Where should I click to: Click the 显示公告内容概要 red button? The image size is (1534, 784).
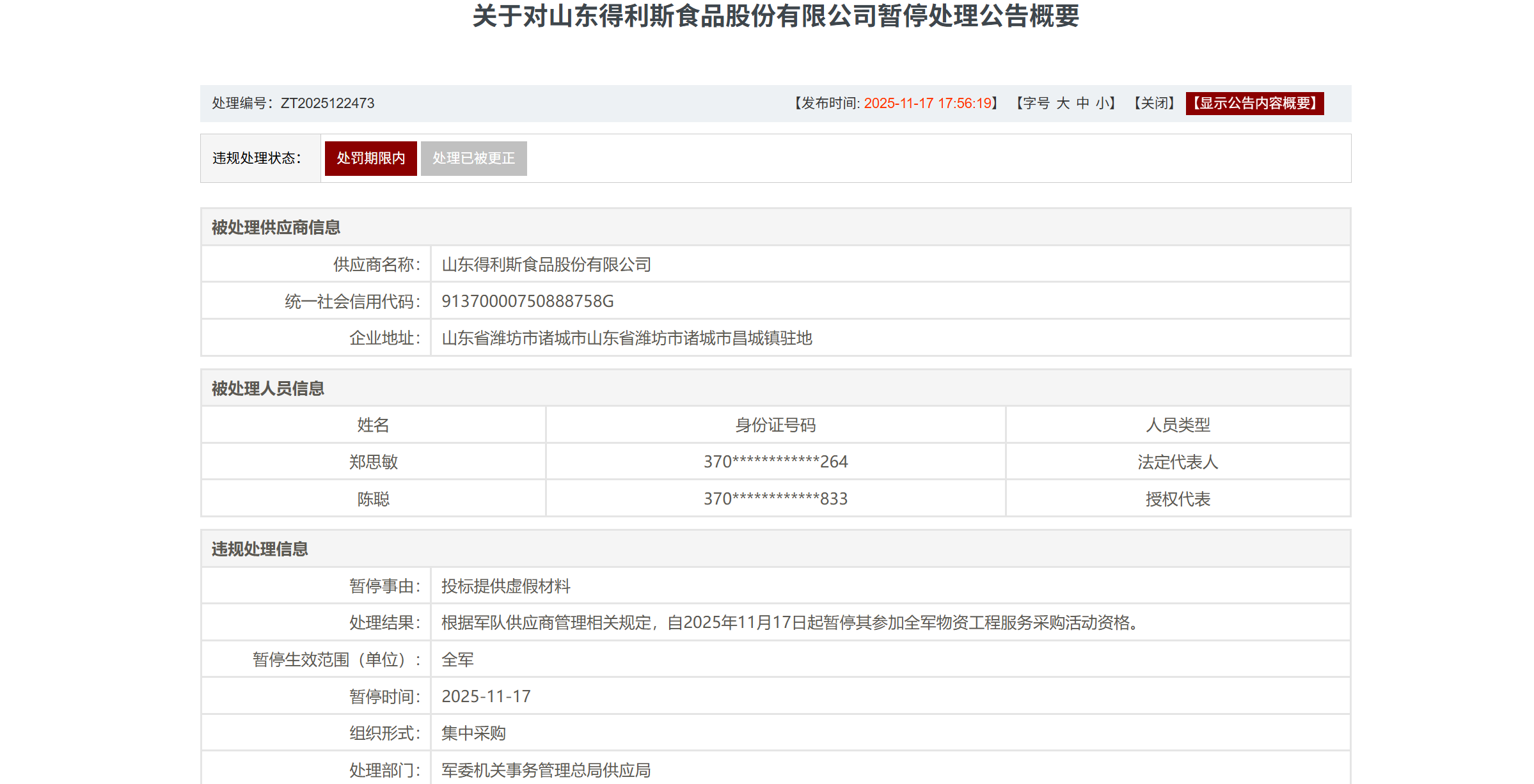point(1254,104)
